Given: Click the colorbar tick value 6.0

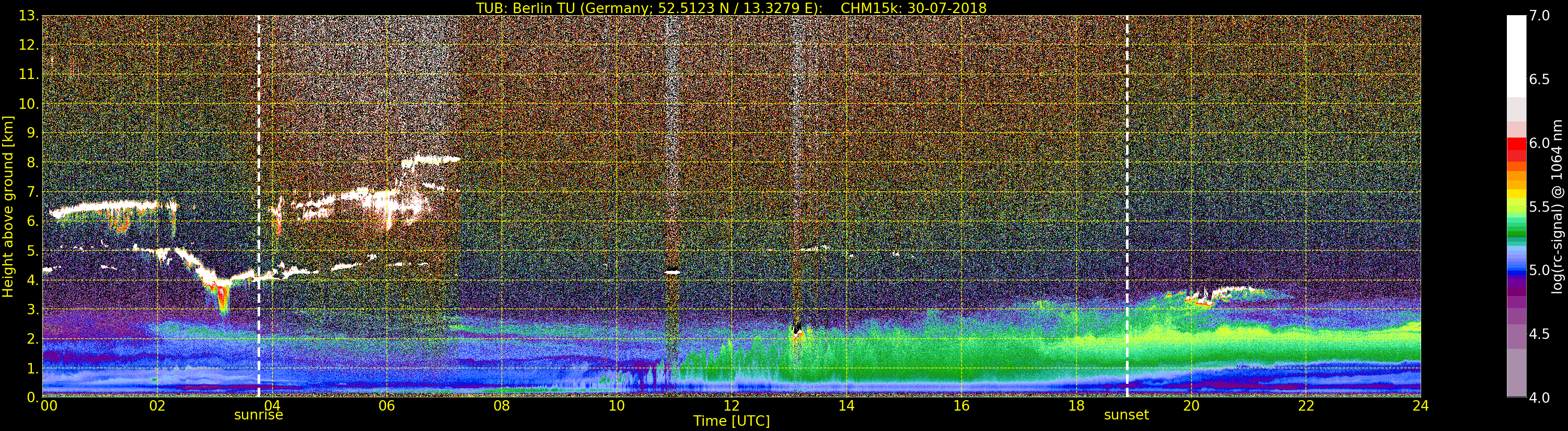Looking at the screenshot, I should pos(1539,143).
